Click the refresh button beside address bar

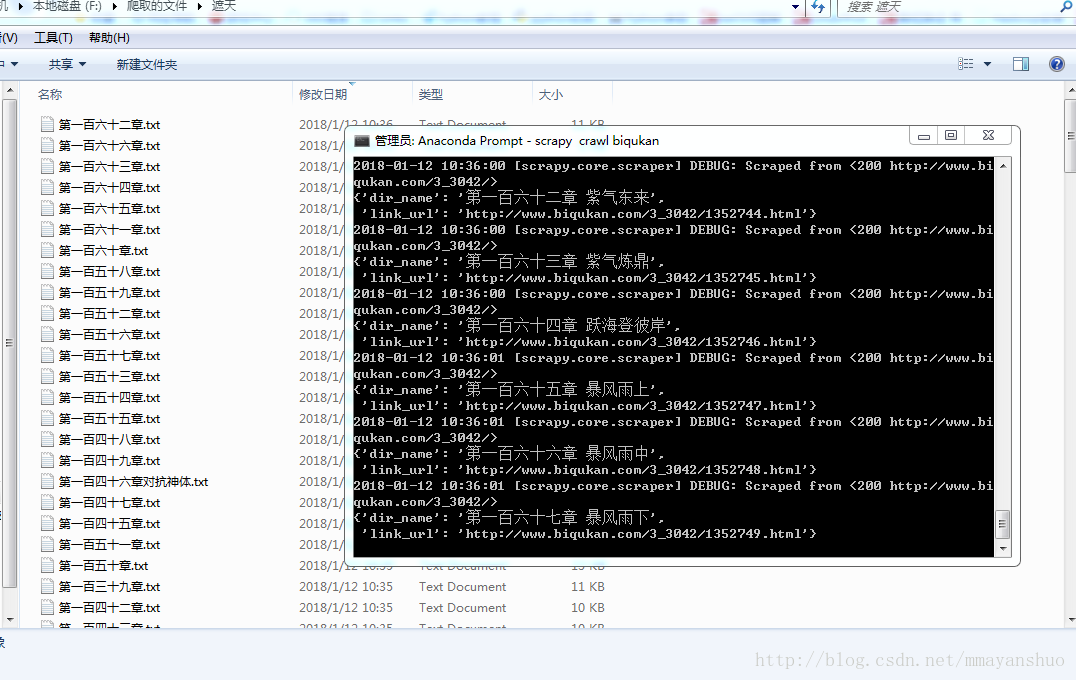click(818, 7)
